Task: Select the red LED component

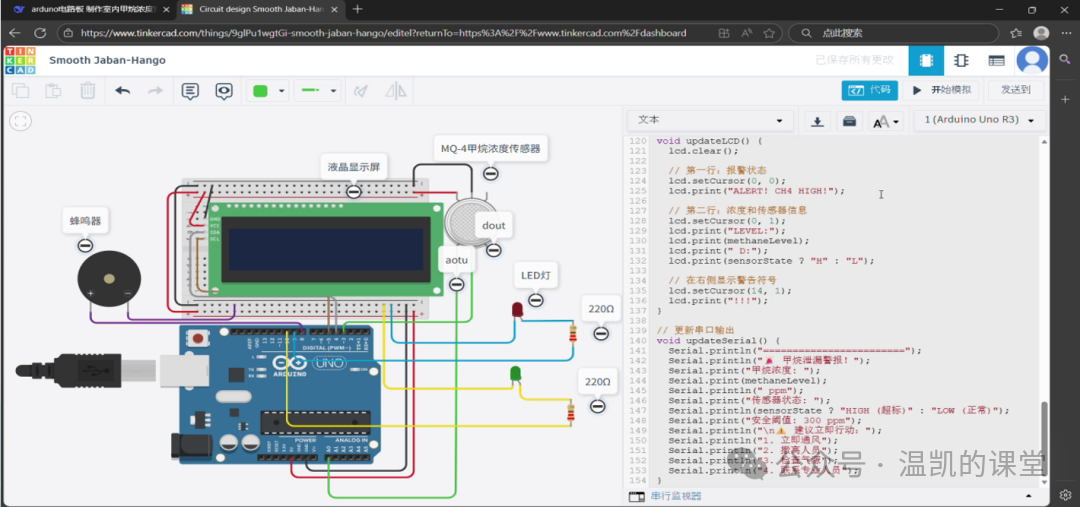Action: tap(517, 310)
